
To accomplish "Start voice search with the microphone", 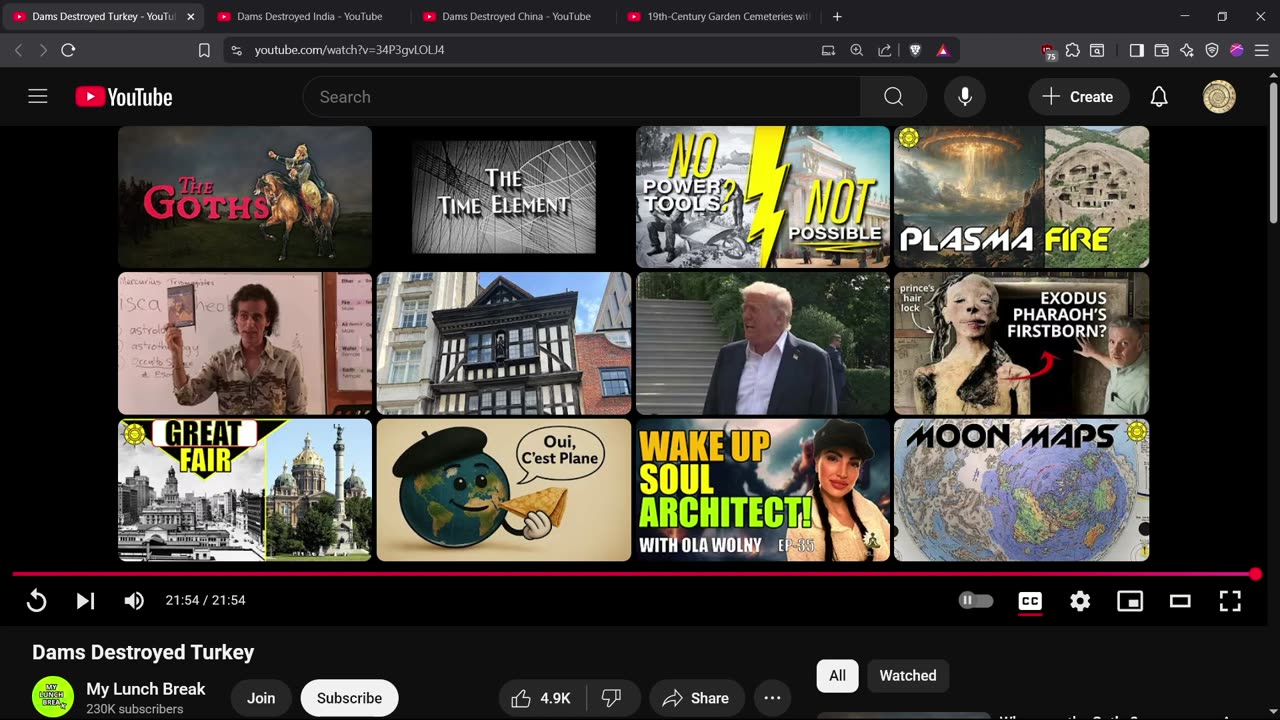I will (965, 97).
